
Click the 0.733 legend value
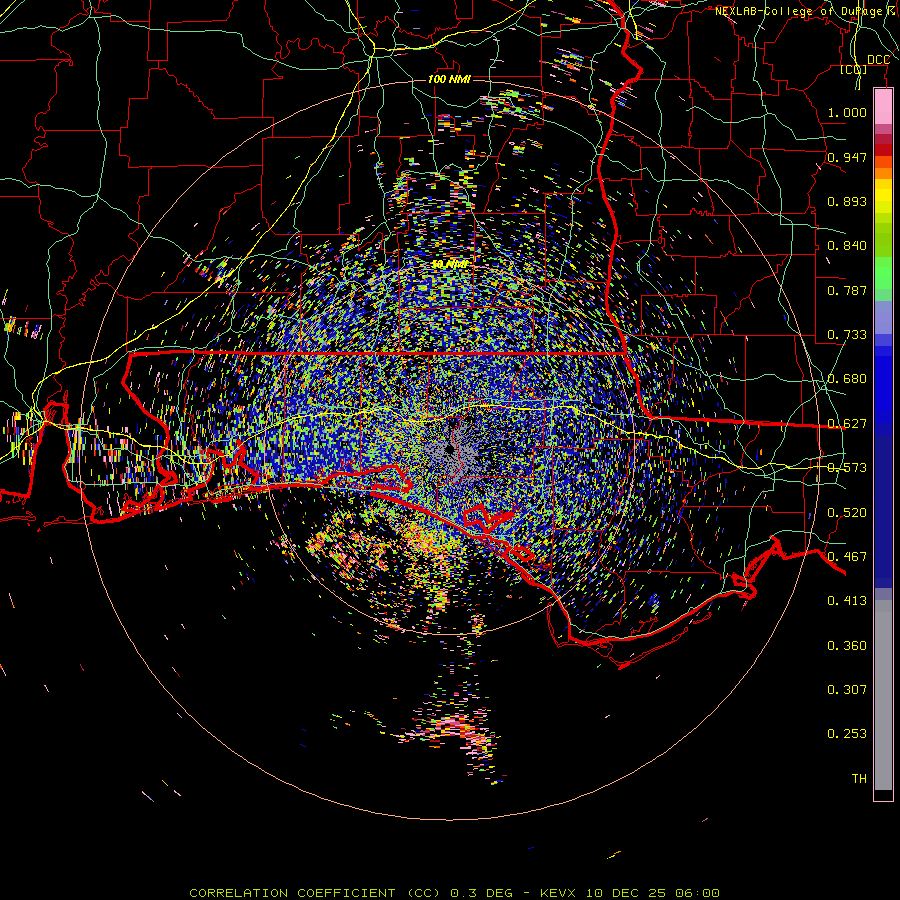point(847,335)
